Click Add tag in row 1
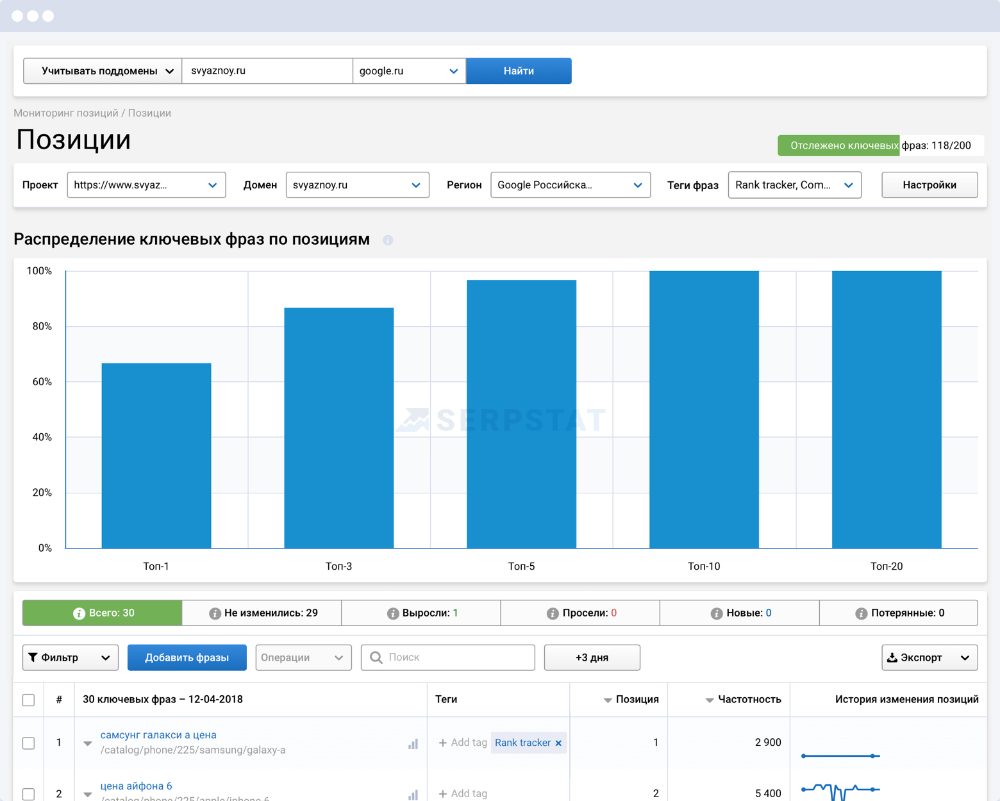Image resolution: width=1000 pixels, height=801 pixels. (x=469, y=743)
